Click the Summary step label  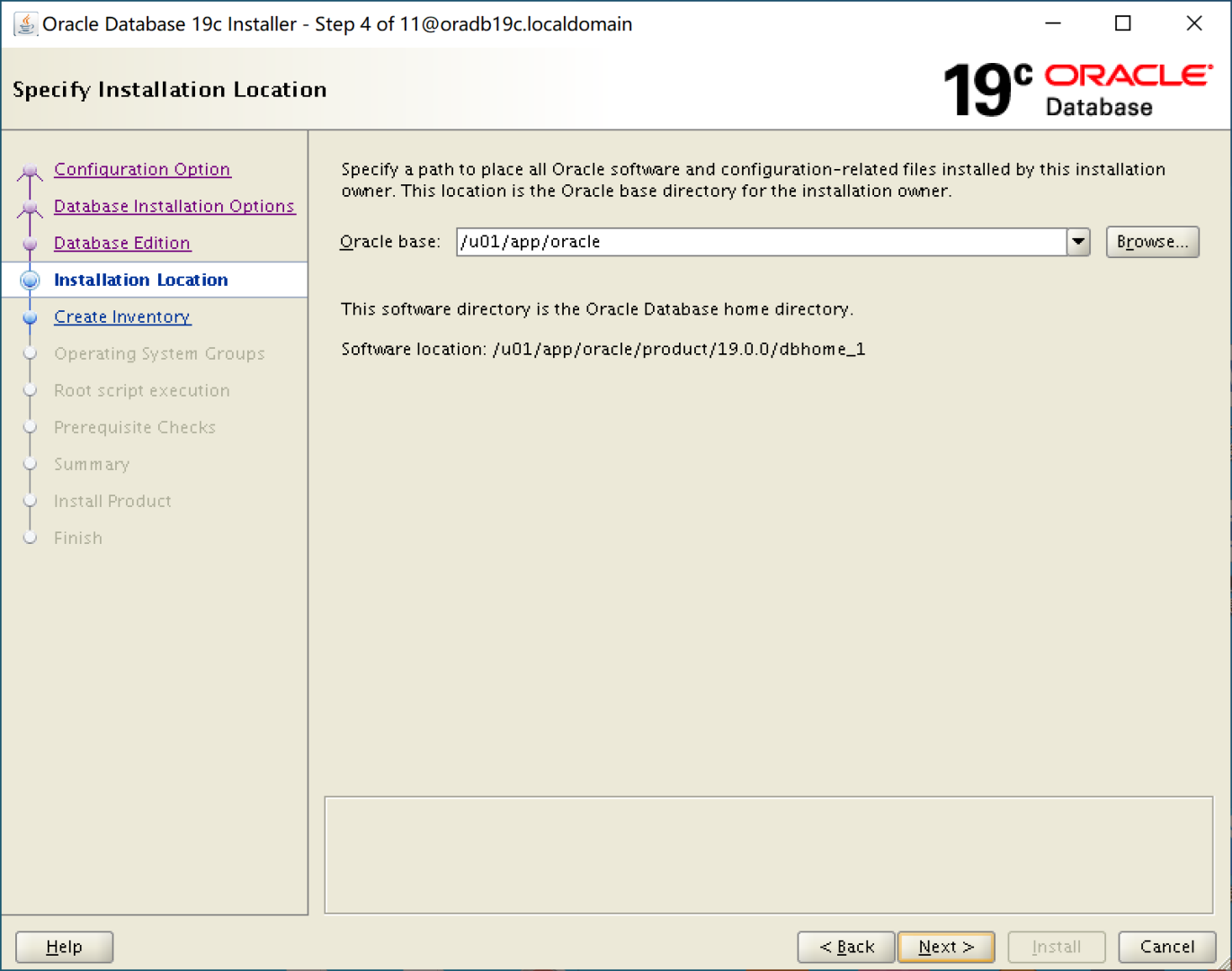92,464
